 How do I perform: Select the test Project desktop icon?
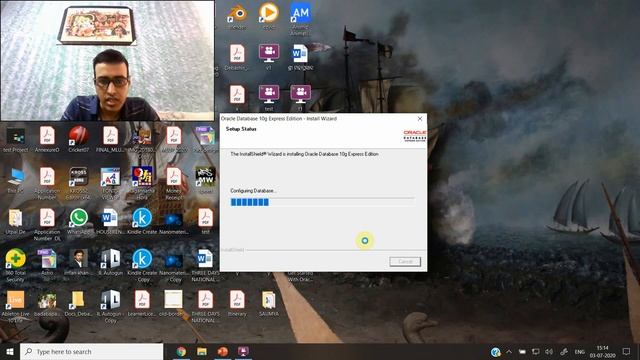click(x=16, y=138)
